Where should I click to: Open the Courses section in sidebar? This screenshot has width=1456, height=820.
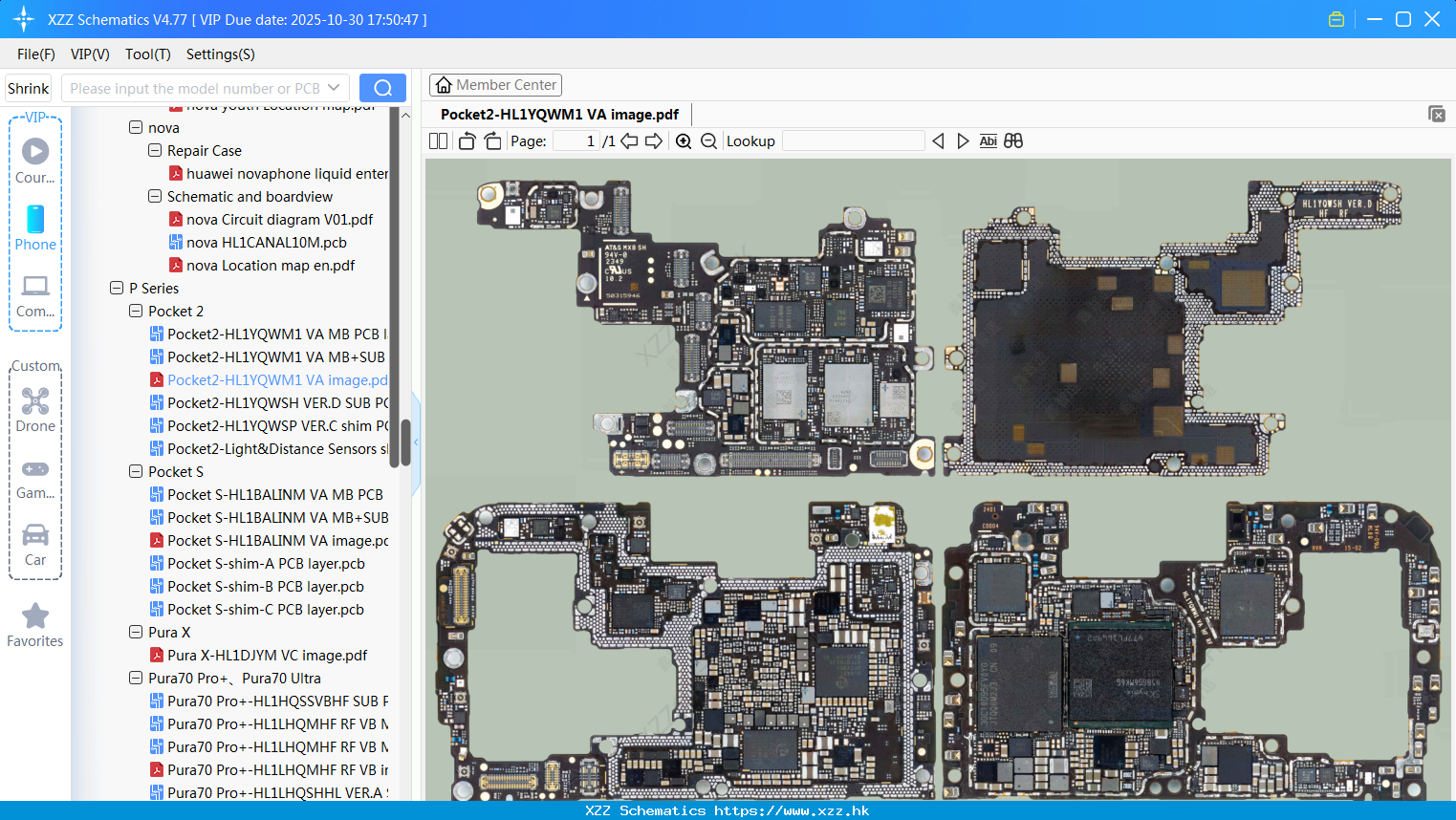click(35, 161)
